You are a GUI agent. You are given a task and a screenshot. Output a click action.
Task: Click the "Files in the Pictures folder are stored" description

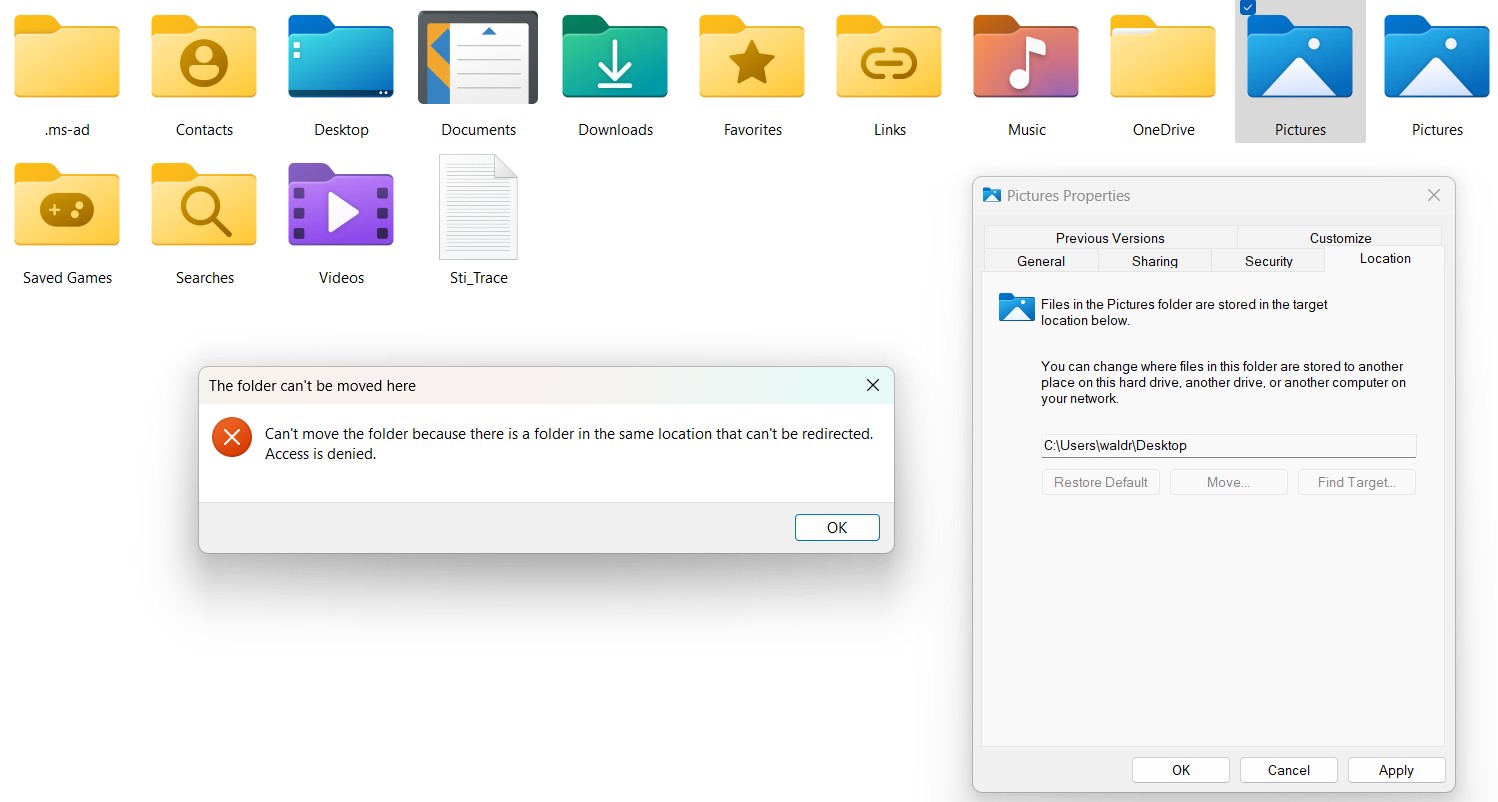(x=1184, y=312)
